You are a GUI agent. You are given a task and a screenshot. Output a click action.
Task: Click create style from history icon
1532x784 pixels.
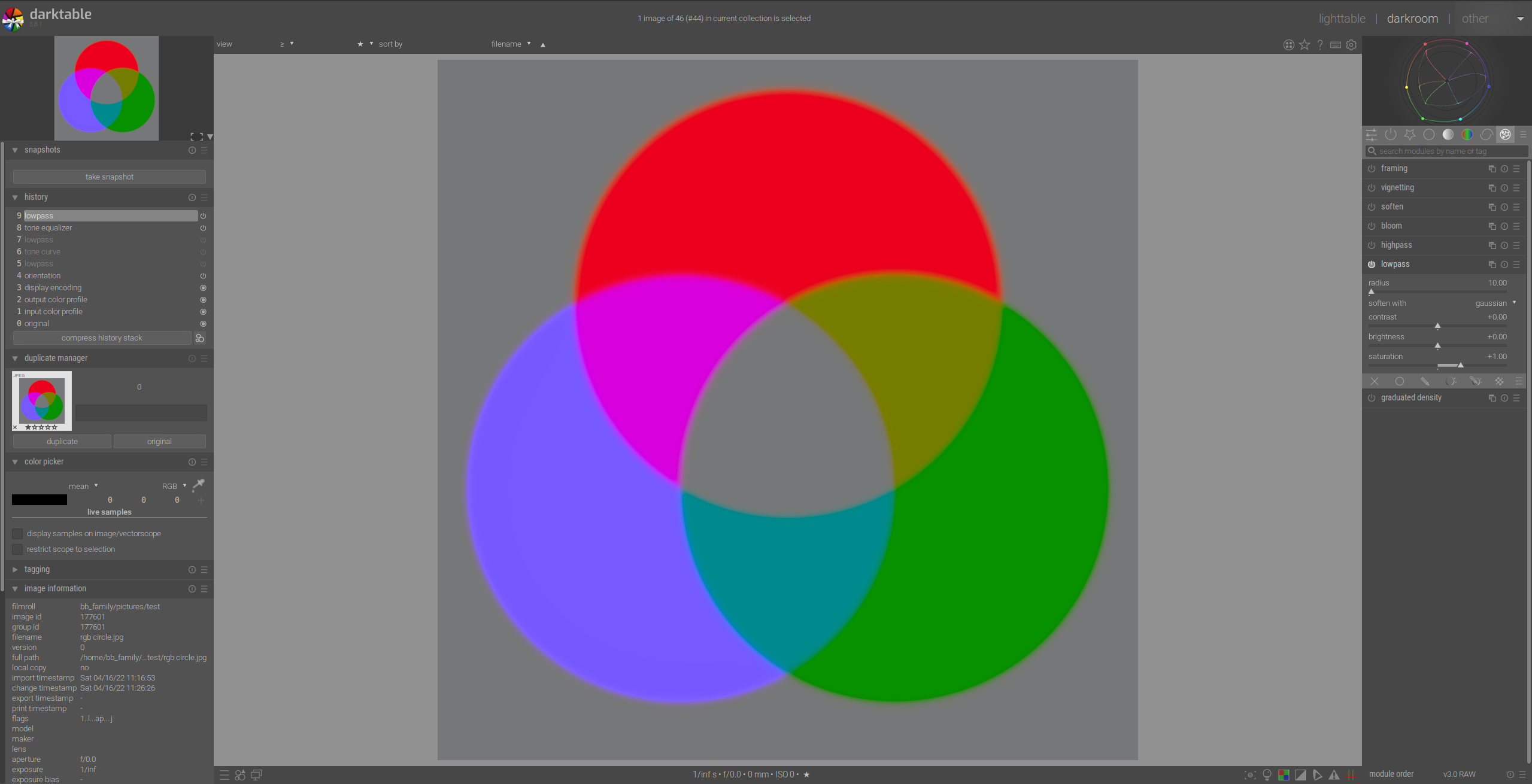[200, 338]
